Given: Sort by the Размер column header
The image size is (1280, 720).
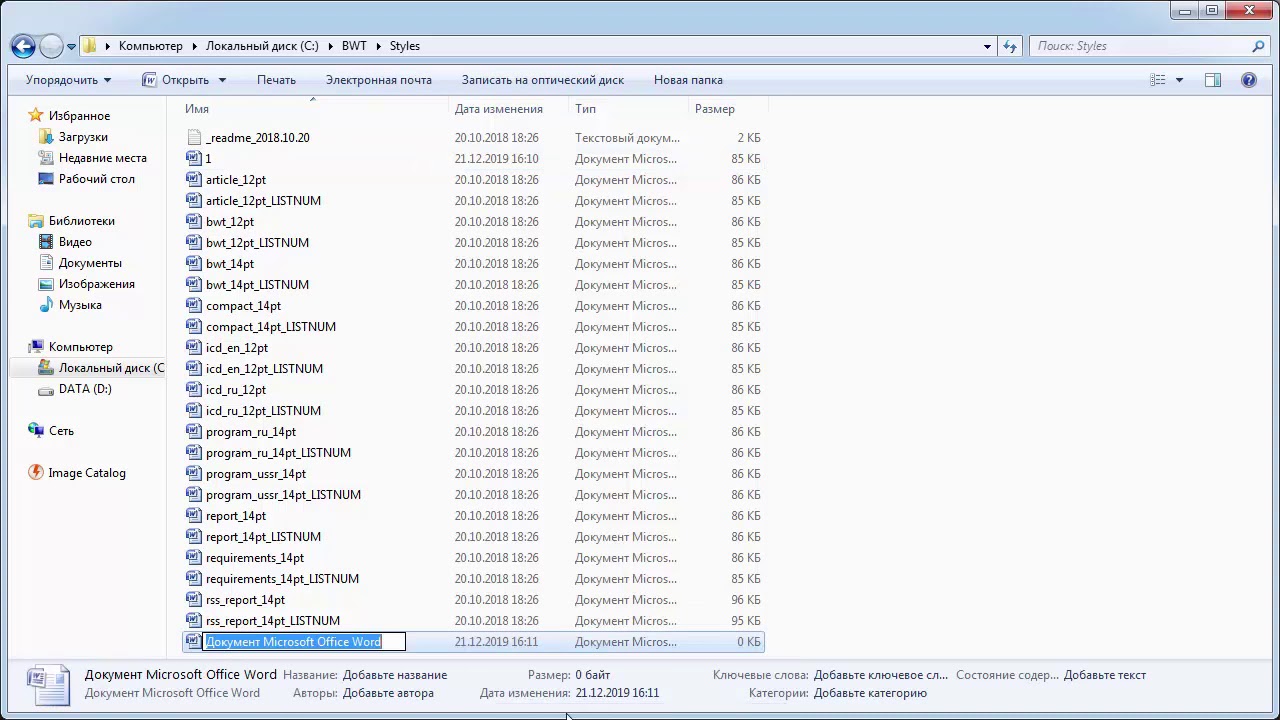Looking at the screenshot, I should pyautogui.click(x=715, y=109).
